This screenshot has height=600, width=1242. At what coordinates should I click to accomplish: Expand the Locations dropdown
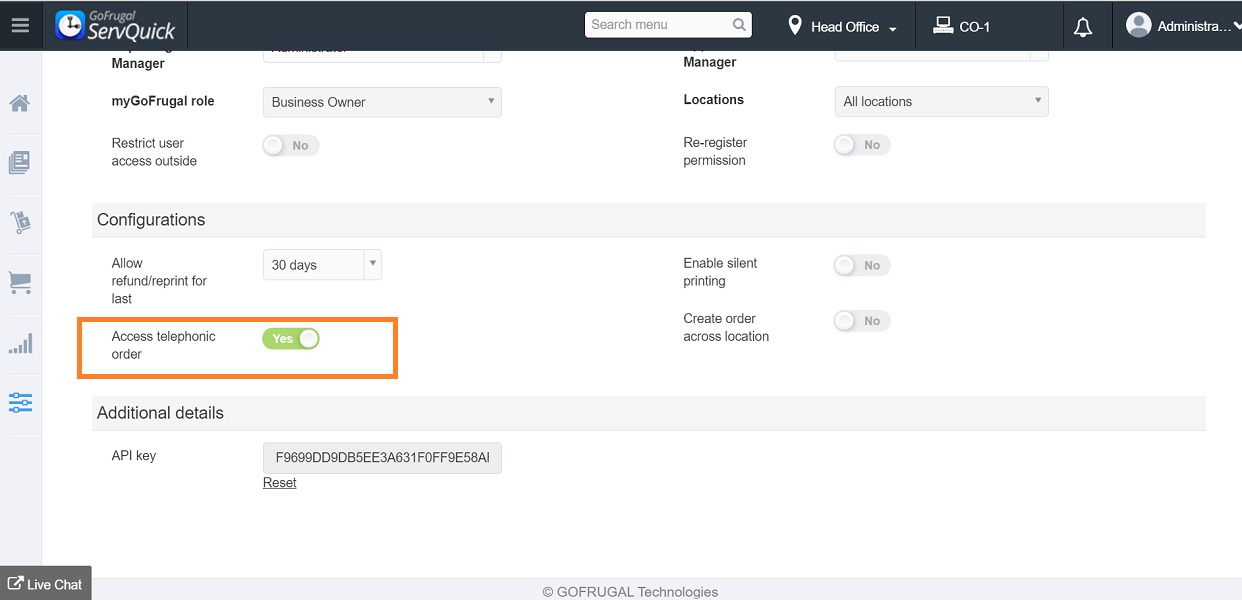pos(941,101)
